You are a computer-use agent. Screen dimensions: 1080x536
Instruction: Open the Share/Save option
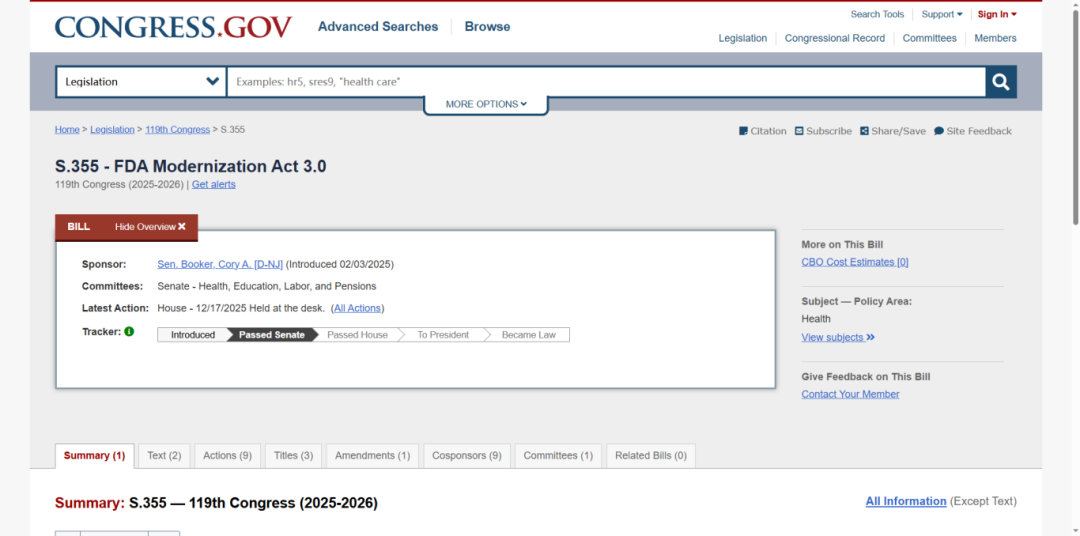864,131
